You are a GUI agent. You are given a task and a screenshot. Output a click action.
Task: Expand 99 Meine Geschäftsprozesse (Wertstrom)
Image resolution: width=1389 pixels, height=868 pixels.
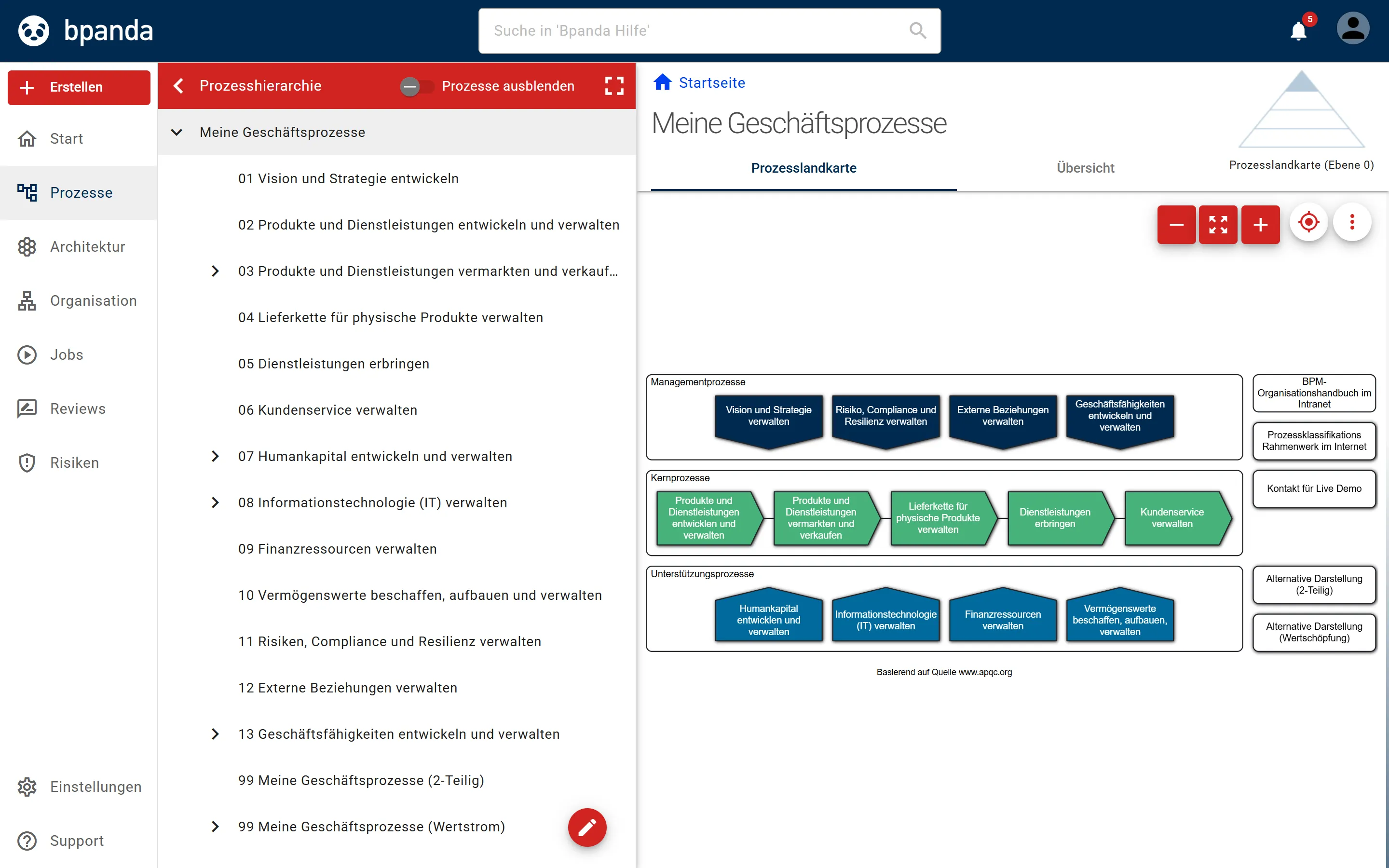click(x=215, y=827)
